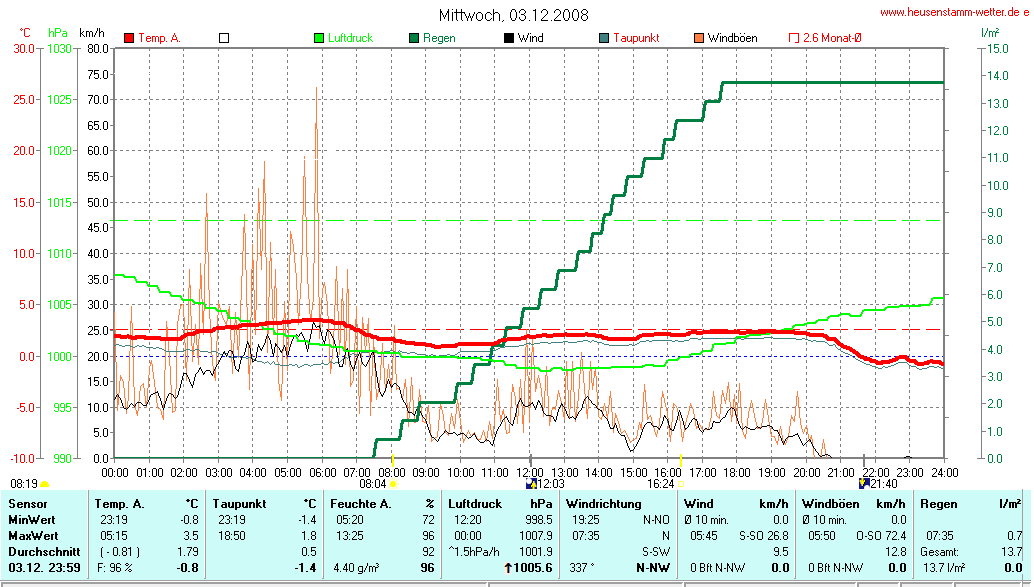The width and height of the screenshot is (1034, 587).
Task: Click the sunrise sun icon at 08:04
Action: [x=392, y=484]
